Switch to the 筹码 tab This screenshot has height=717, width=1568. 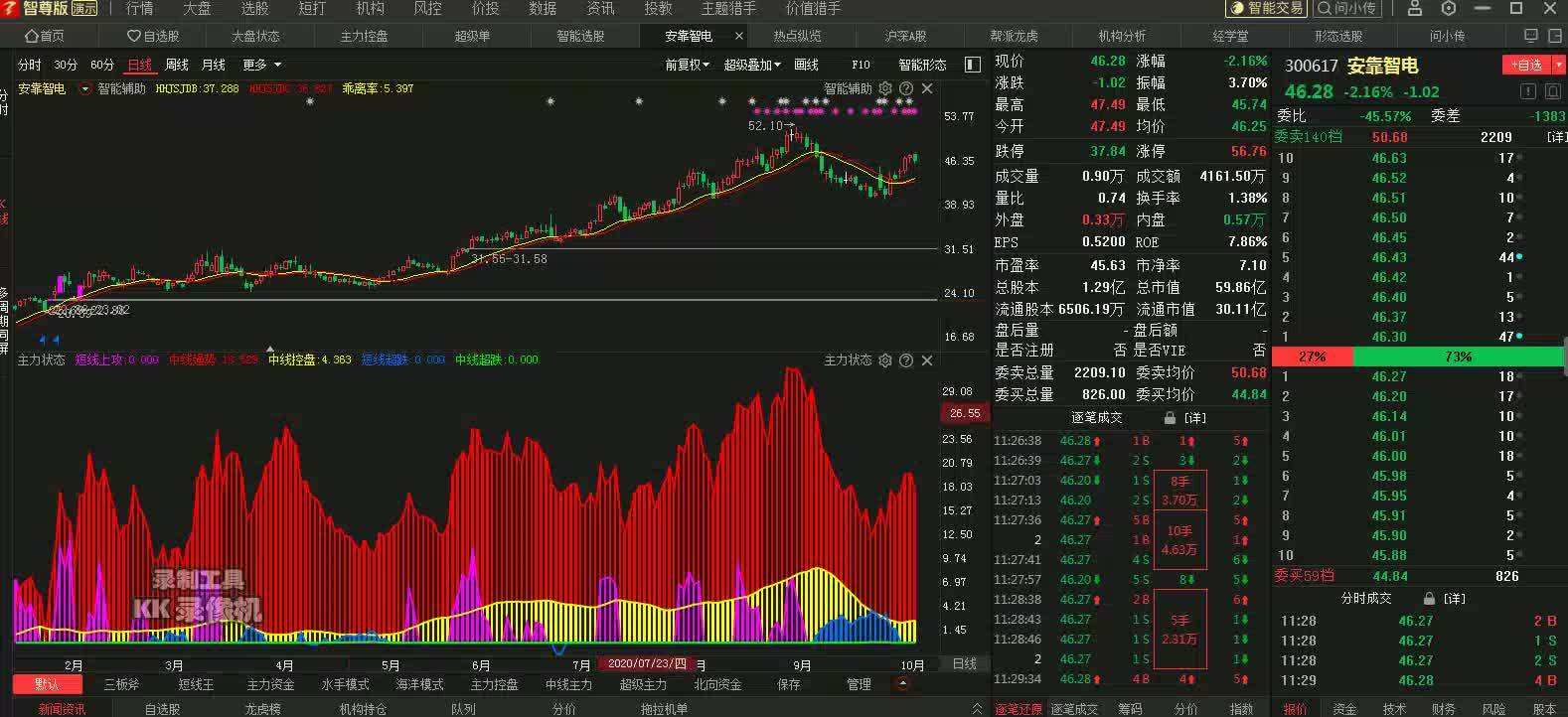(x=1130, y=709)
